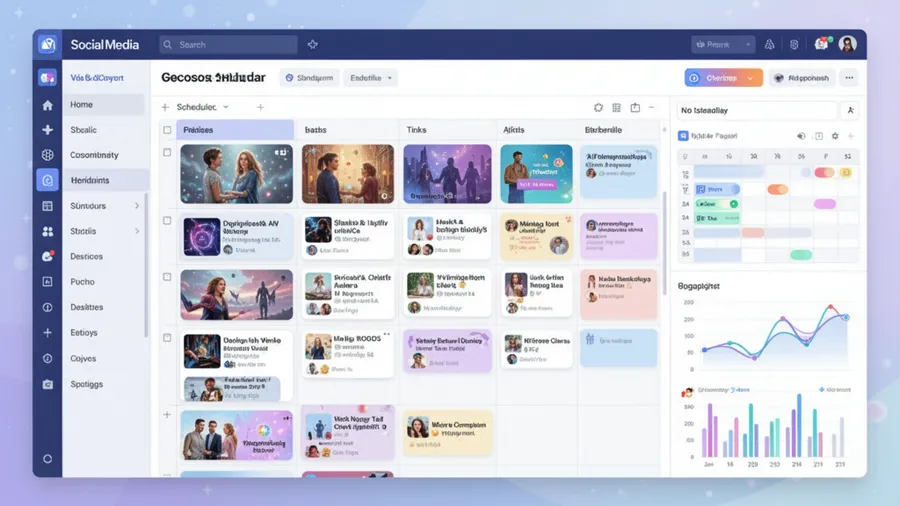Open the arrow on the orange Cherines button
The height and width of the screenshot is (506, 900).
750,78
